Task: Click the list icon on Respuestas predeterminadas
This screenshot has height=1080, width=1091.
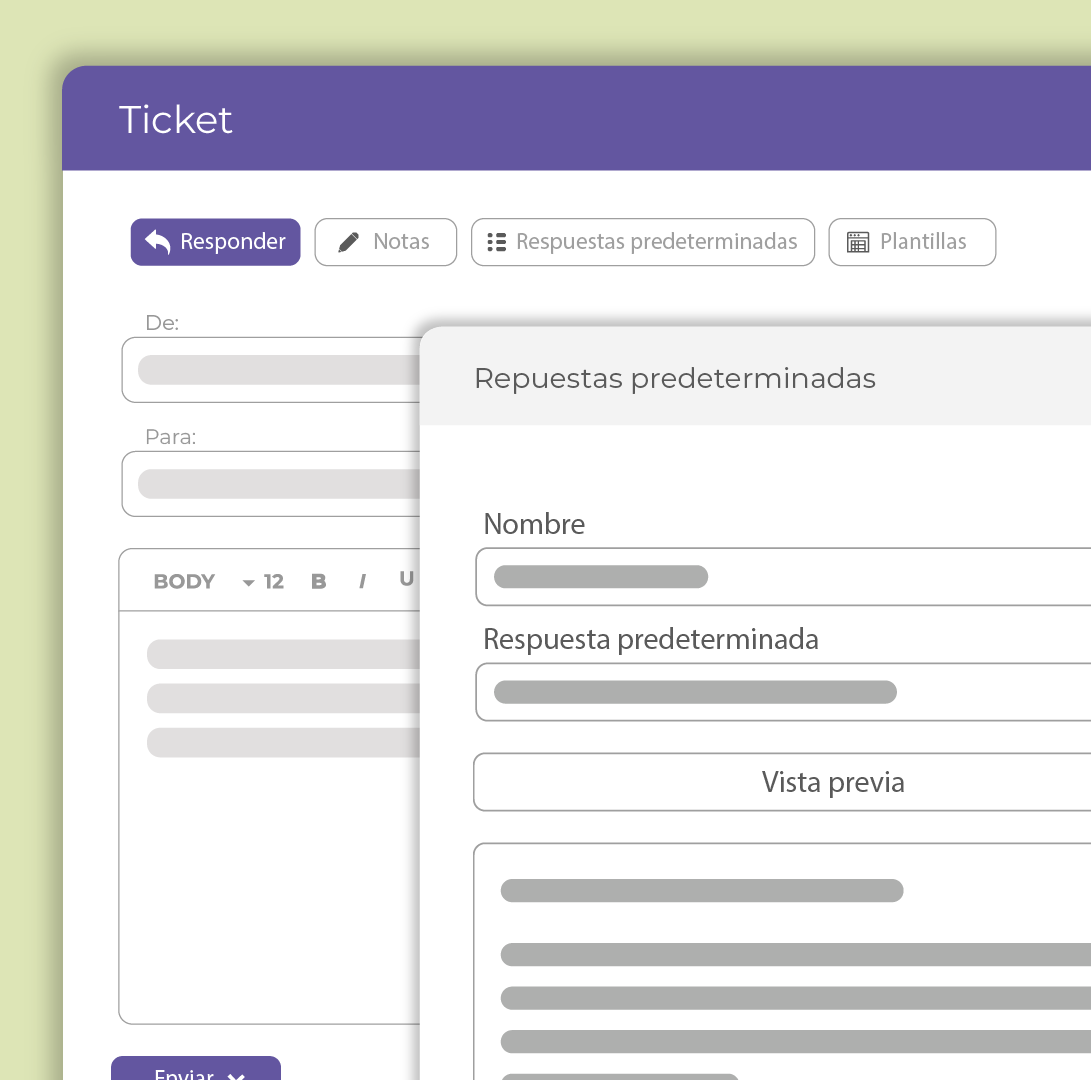Action: point(497,242)
